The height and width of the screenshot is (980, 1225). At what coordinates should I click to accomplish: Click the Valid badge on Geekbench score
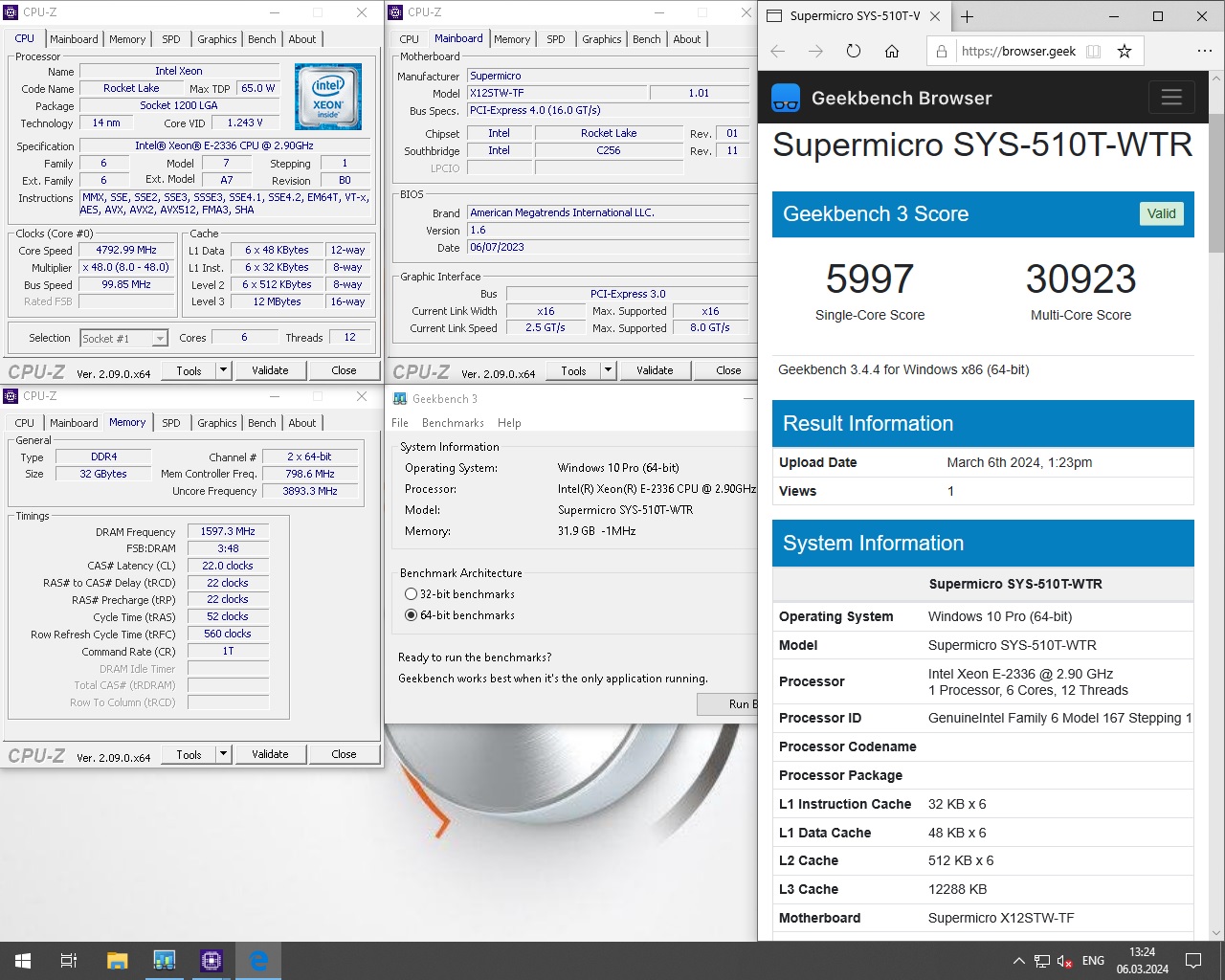coord(1162,213)
